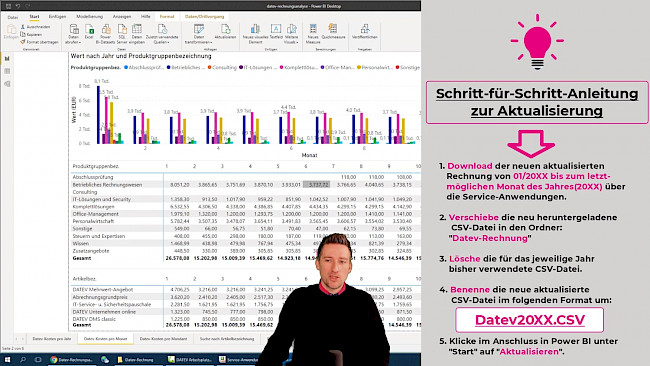650x366 pixels.
Task: Switch to Chrome Datev-Rechnungs taskbar item
Action: [71, 360]
